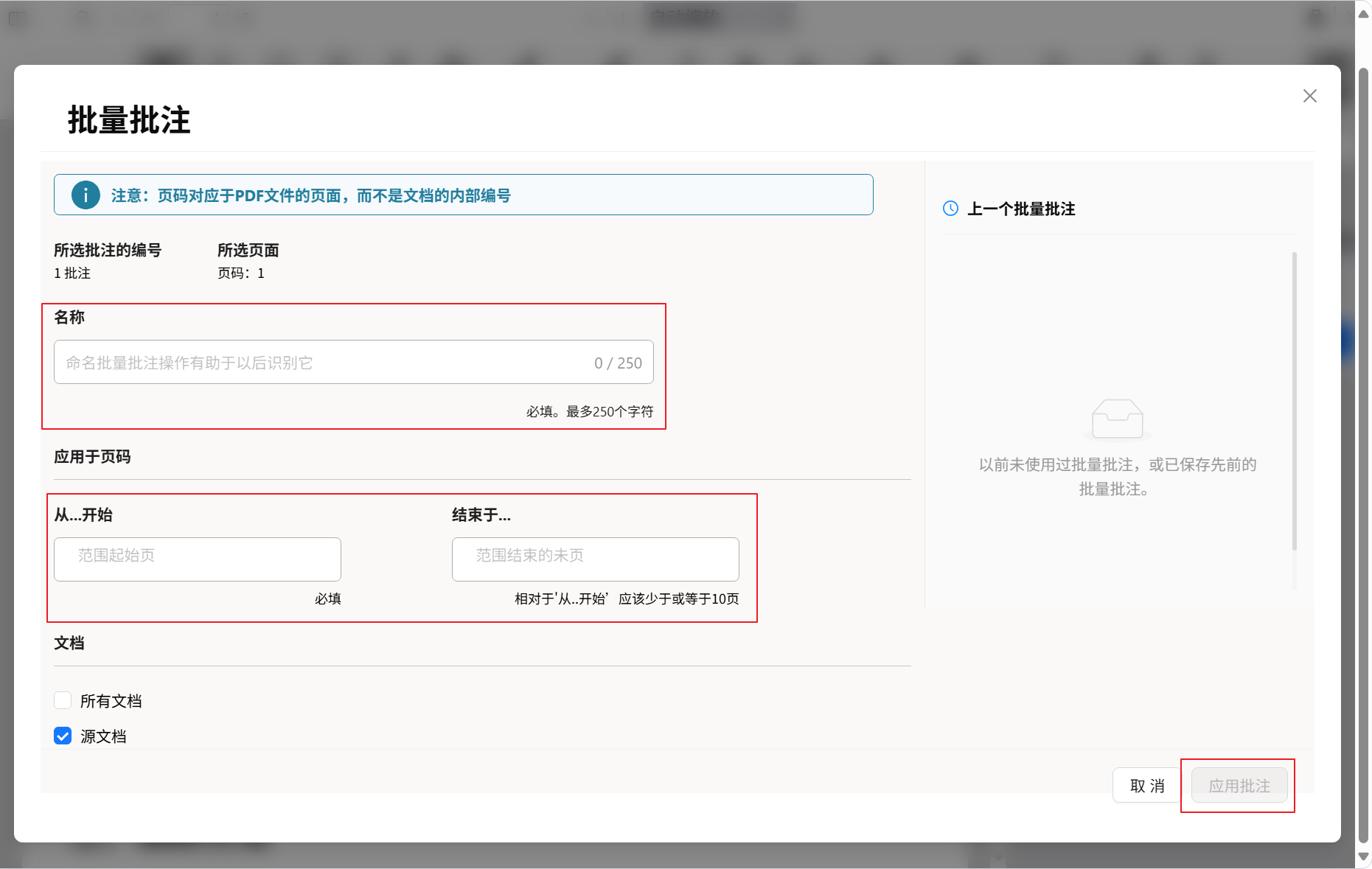This screenshot has height=869, width=1372.
Task: Close the 批量批注 dialog with the X
Action: (1309, 96)
